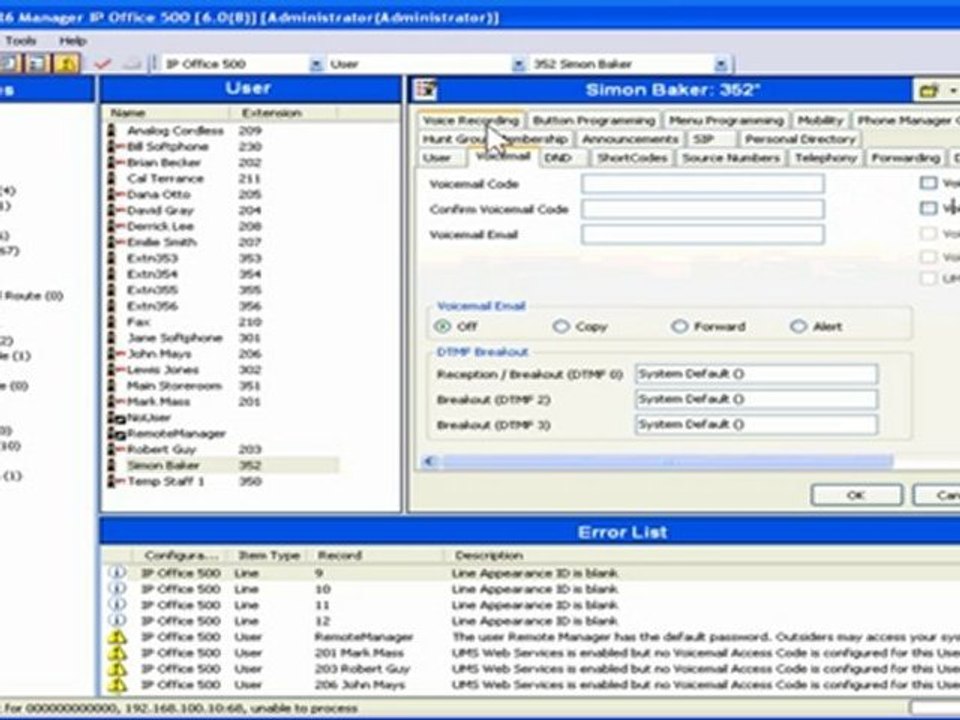Click the user icon beside Analog Cordless
Screen dimensions: 960x720
112,130
